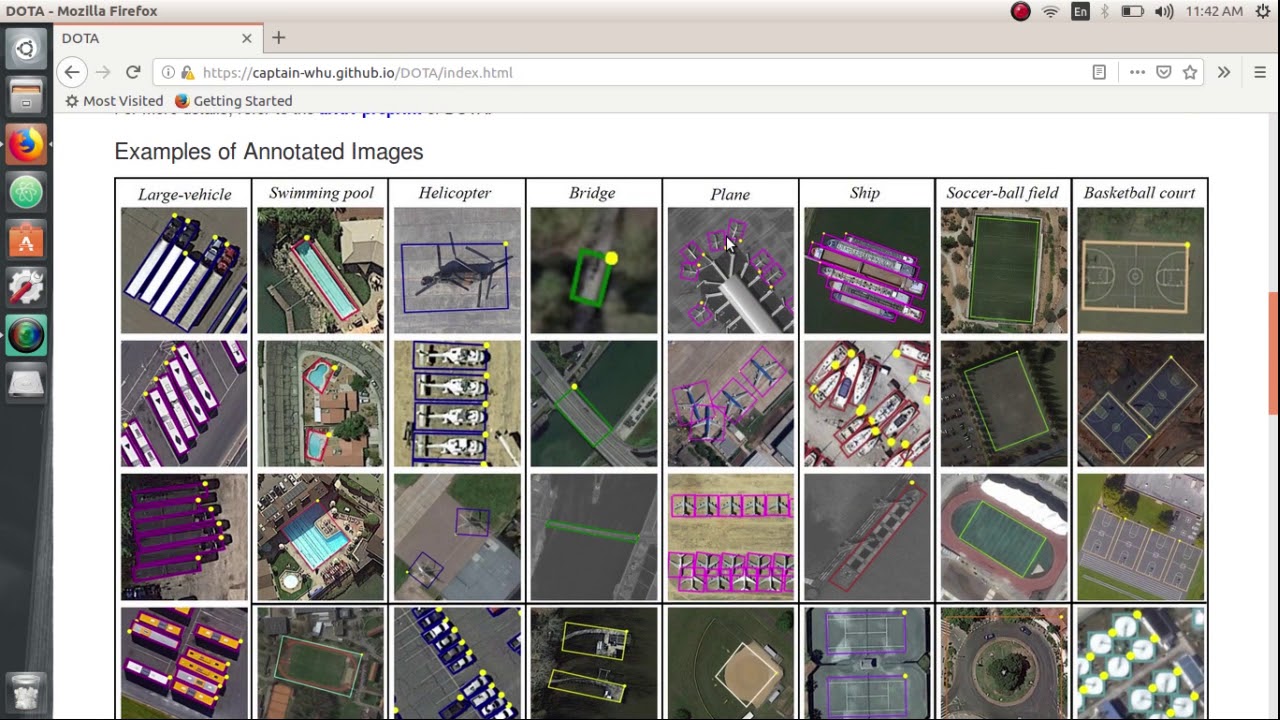Click first Ship image with docked barges

pyautogui.click(x=867, y=270)
